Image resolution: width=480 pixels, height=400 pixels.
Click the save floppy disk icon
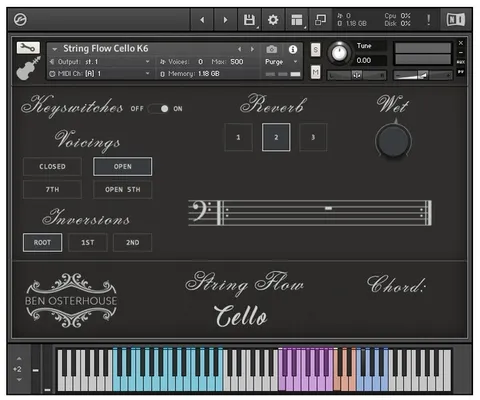249,20
